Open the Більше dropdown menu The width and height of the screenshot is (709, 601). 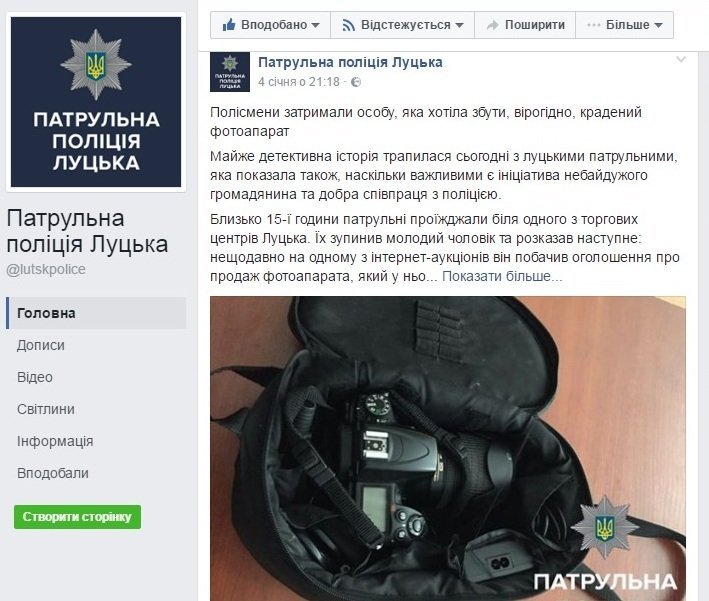624,25
